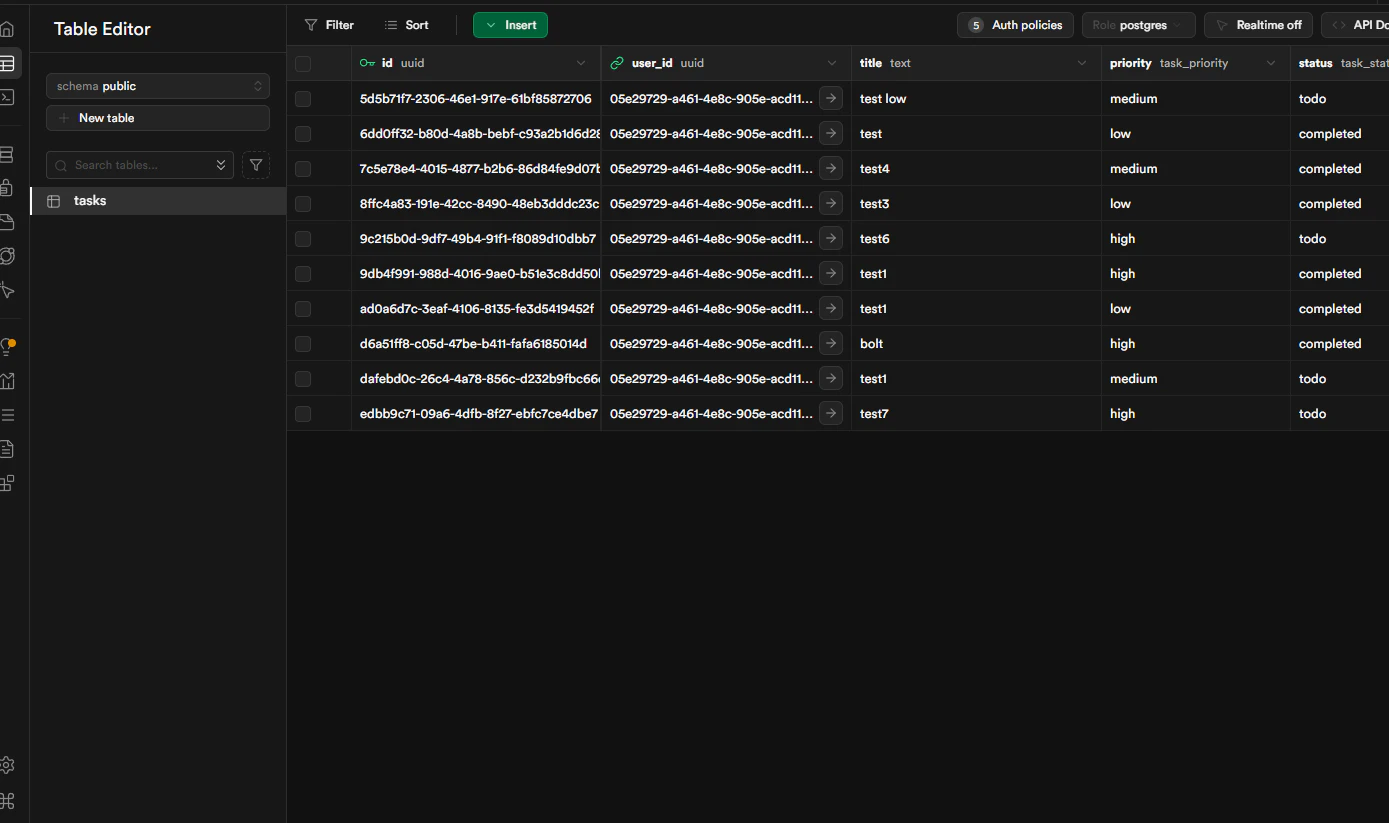This screenshot has height=823, width=1389.
Task: Open the Authentication lock icon
Action: pyautogui.click(x=7, y=188)
